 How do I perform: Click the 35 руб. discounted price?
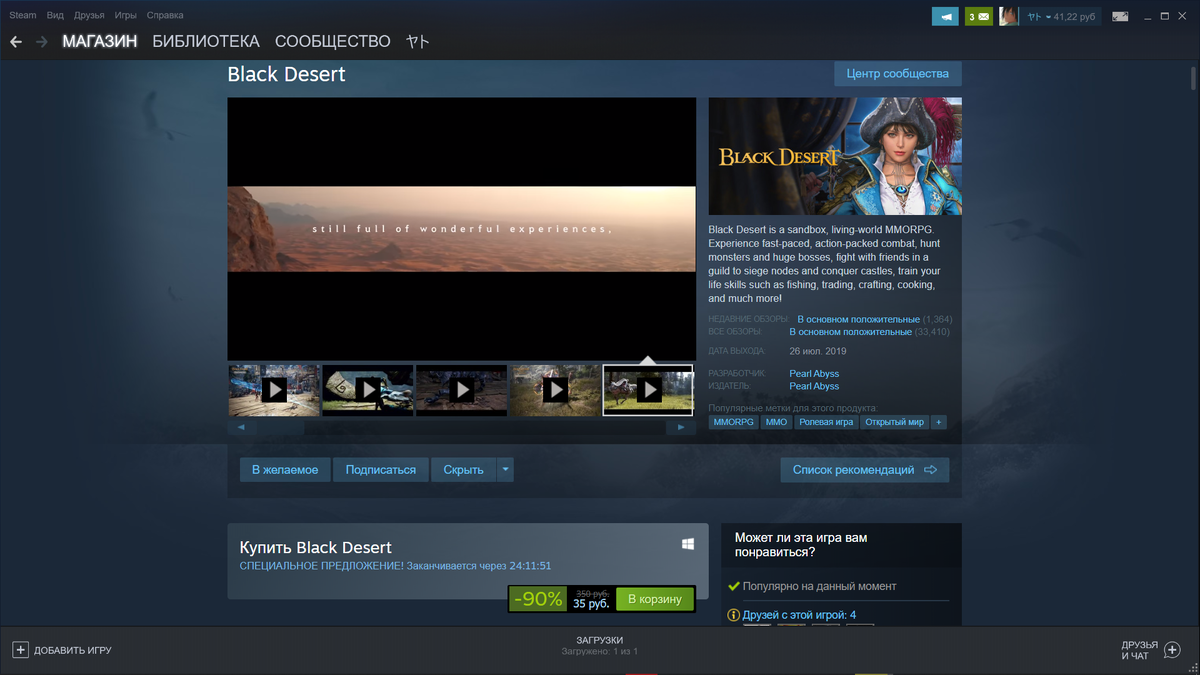(591, 604)
